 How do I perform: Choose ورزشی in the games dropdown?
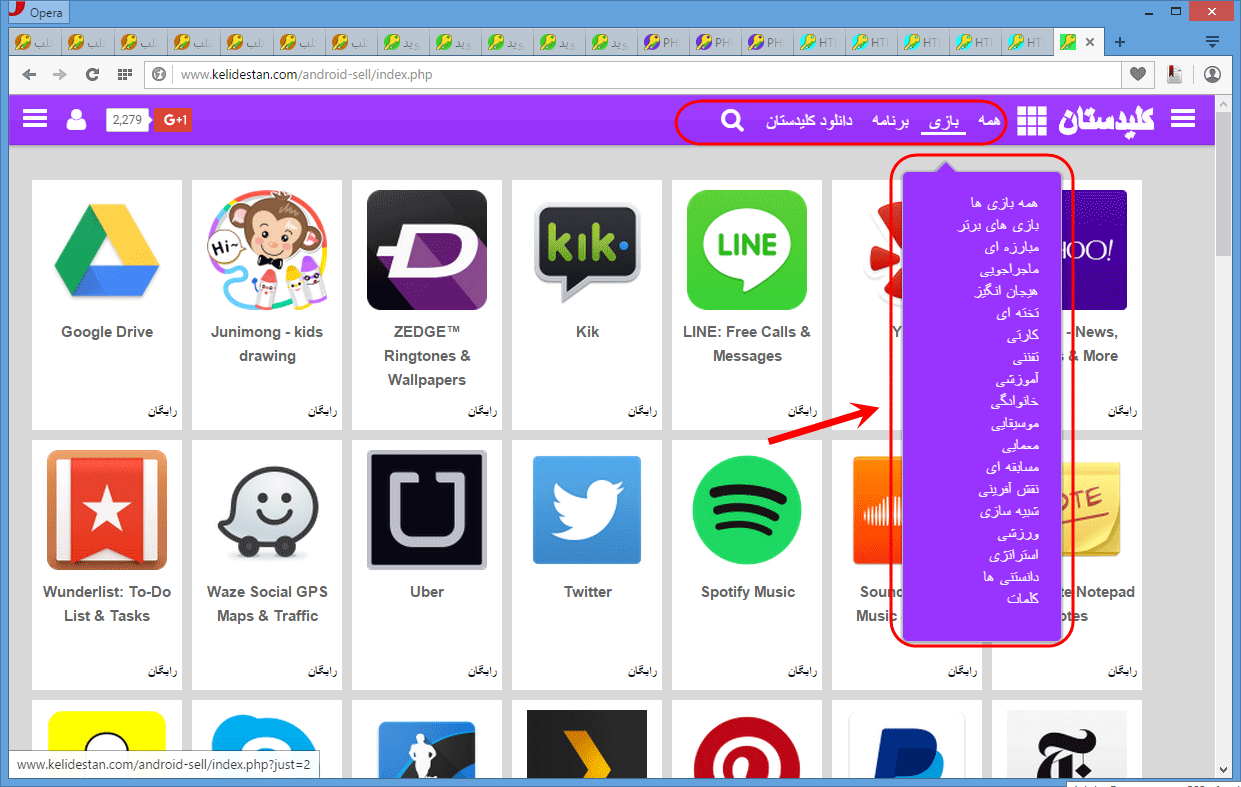point(1018,534)
